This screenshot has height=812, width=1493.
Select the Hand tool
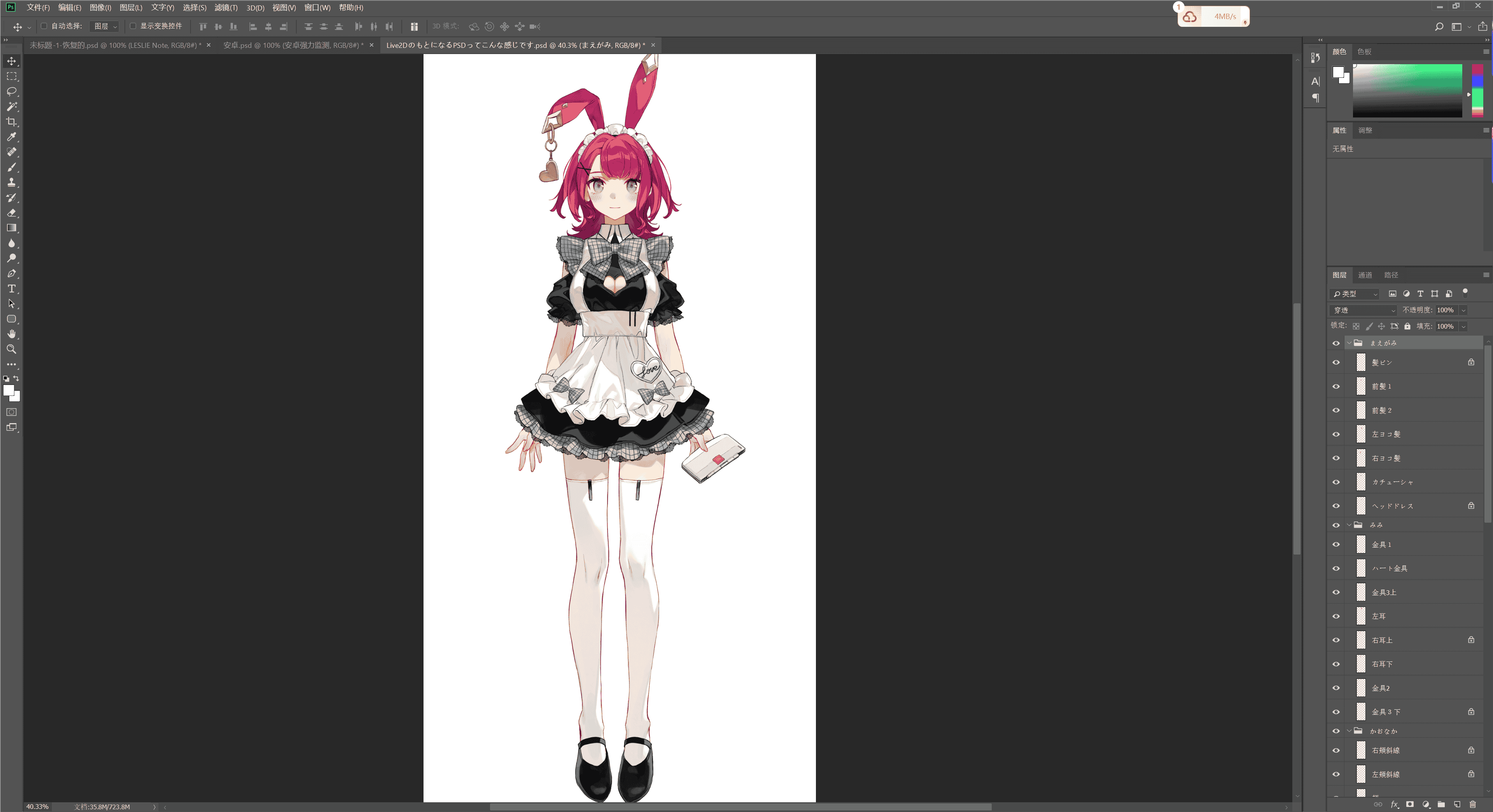coord(12,334)
